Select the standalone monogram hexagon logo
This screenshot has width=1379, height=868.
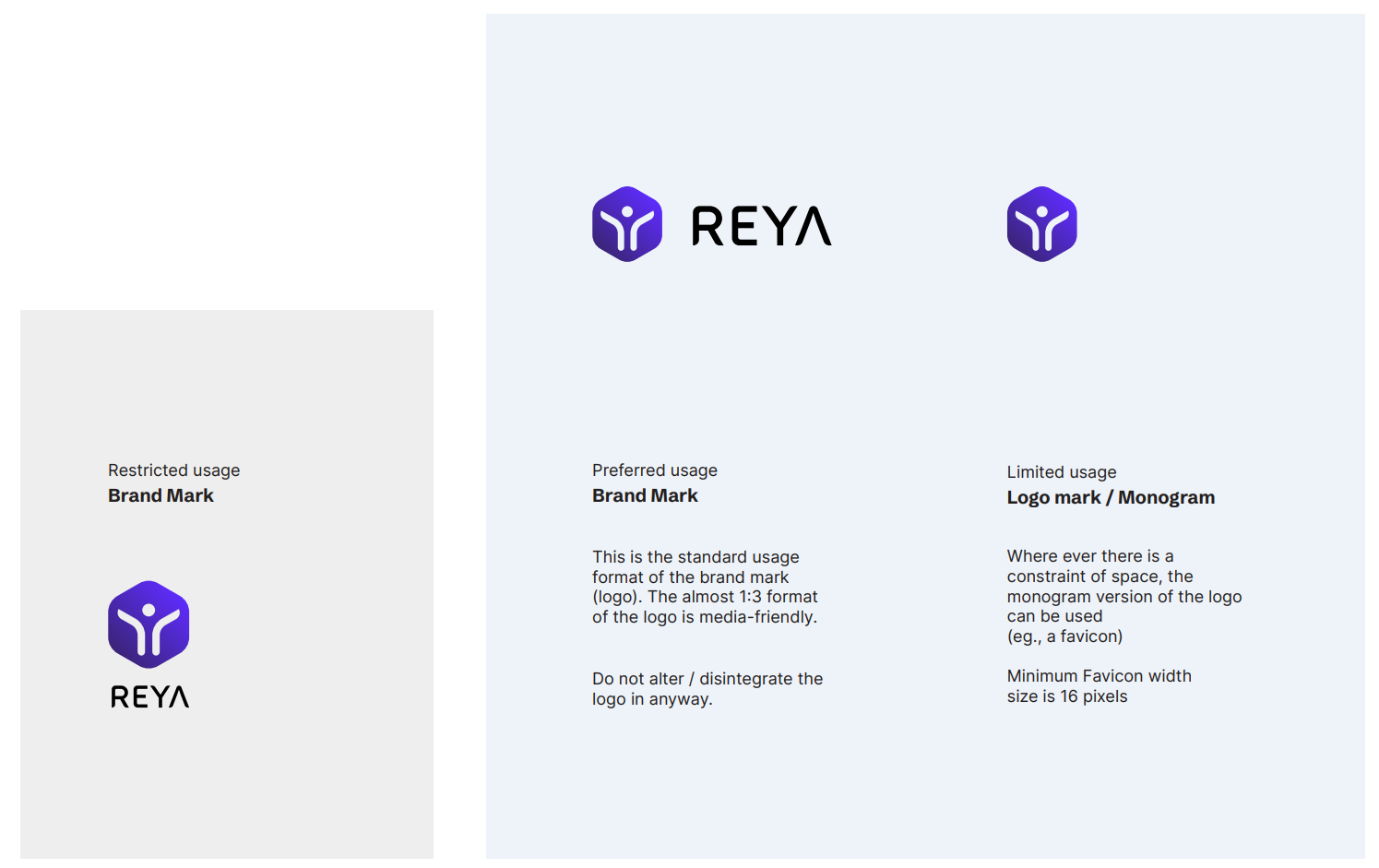click(1041, 224)
